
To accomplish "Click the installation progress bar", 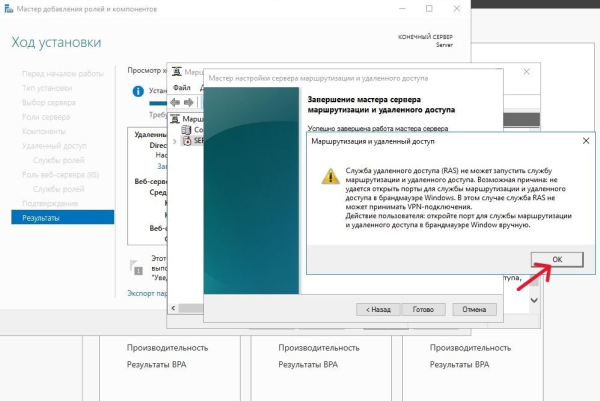I will pyautogui.click(x=157, y=103).
